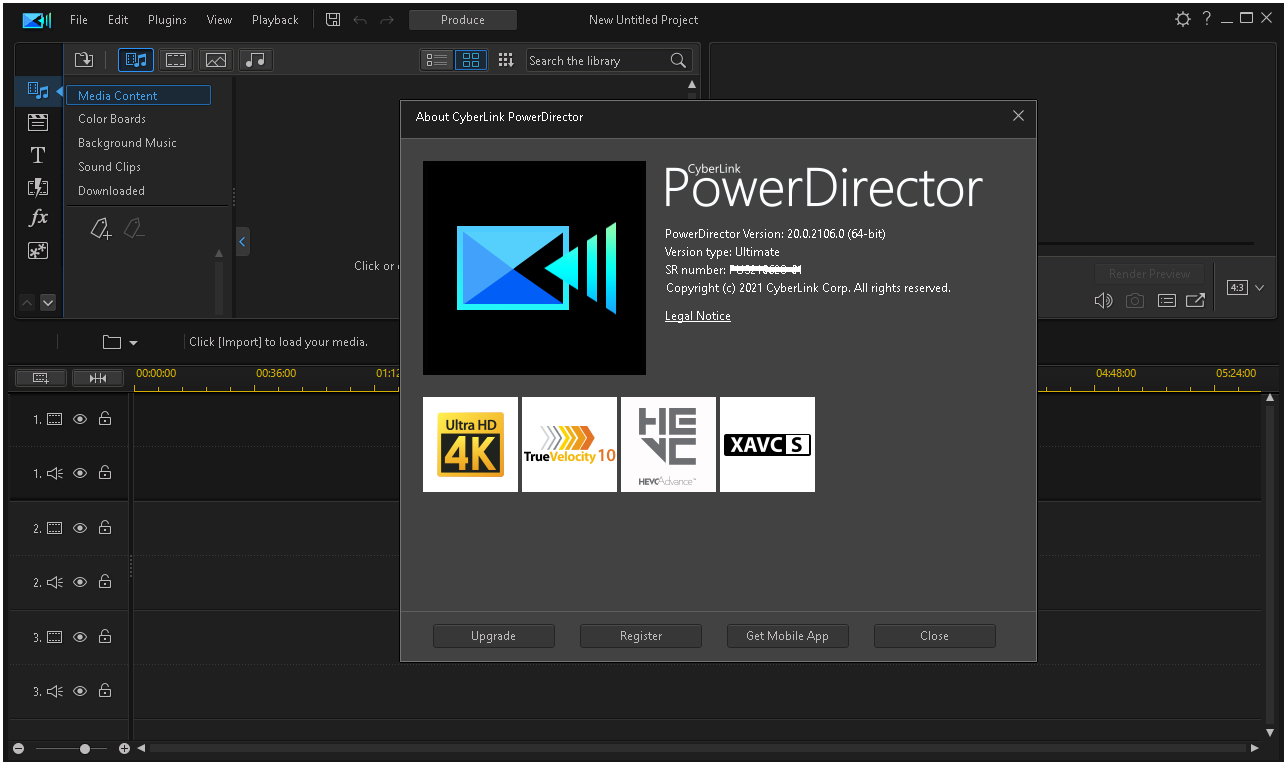Open the Overlay Room sparkle icon
1284x764 pixels.
coord(38,250)
